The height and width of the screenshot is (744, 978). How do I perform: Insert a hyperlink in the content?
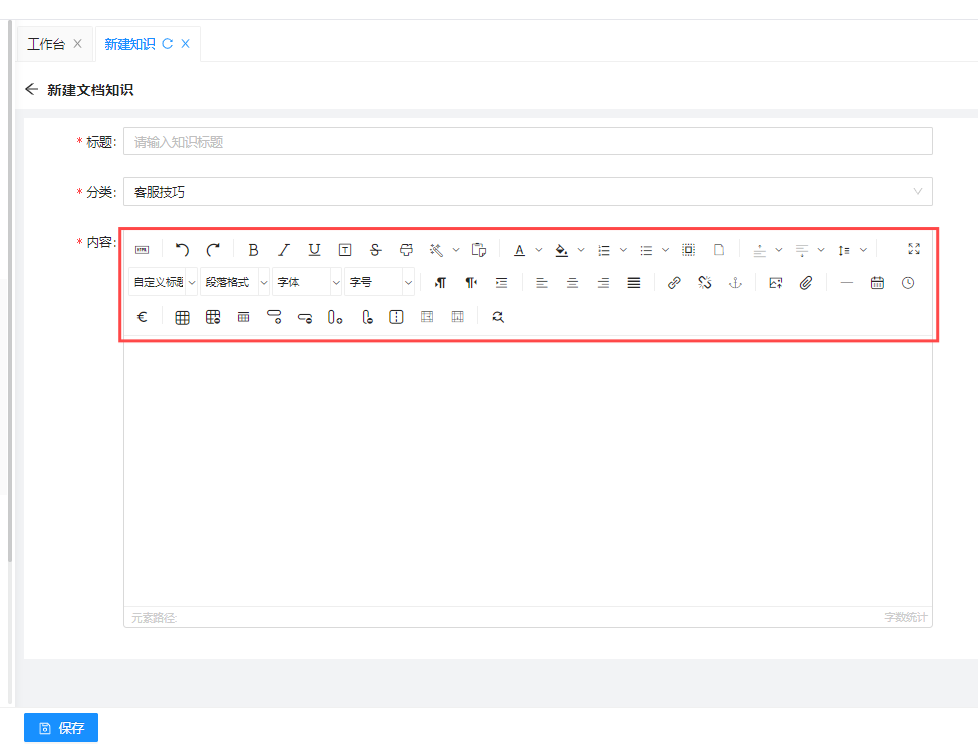coord(674,283)
